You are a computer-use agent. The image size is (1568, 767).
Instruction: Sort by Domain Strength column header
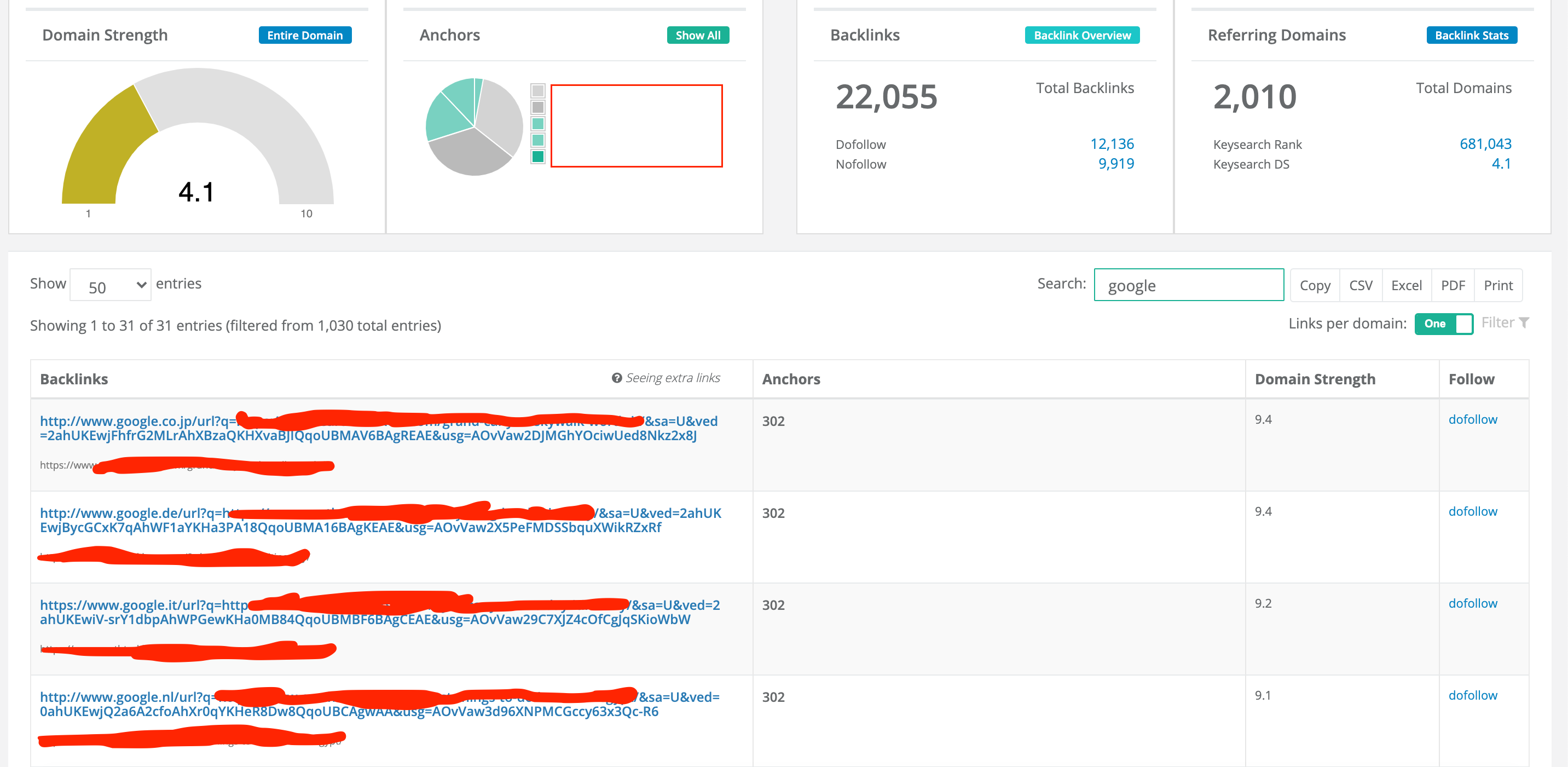point(1315,379)
